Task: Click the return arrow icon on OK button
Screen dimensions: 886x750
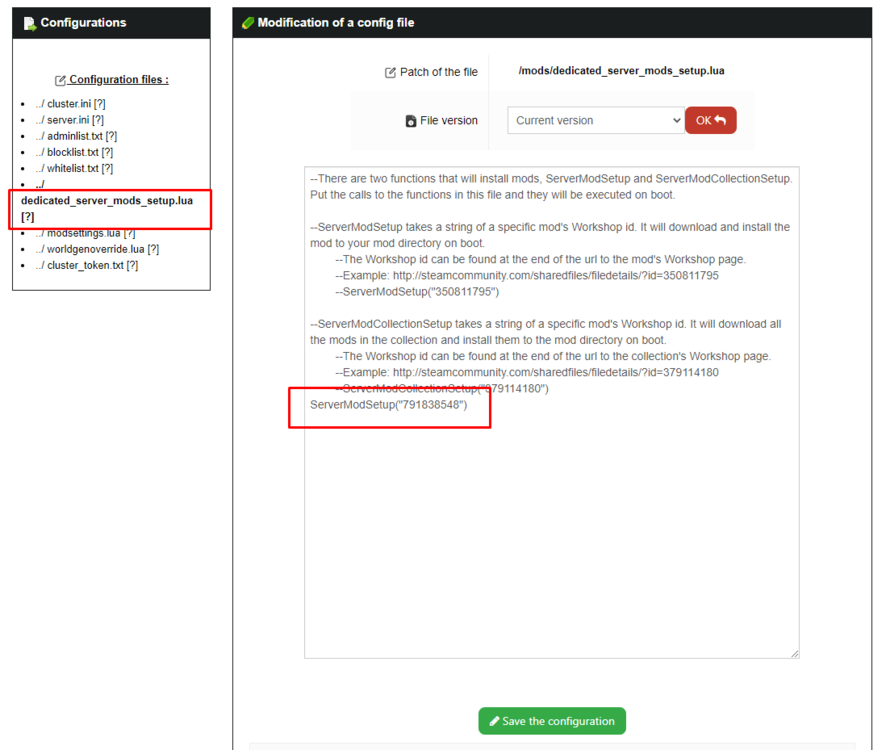Action: pos(720,120)
